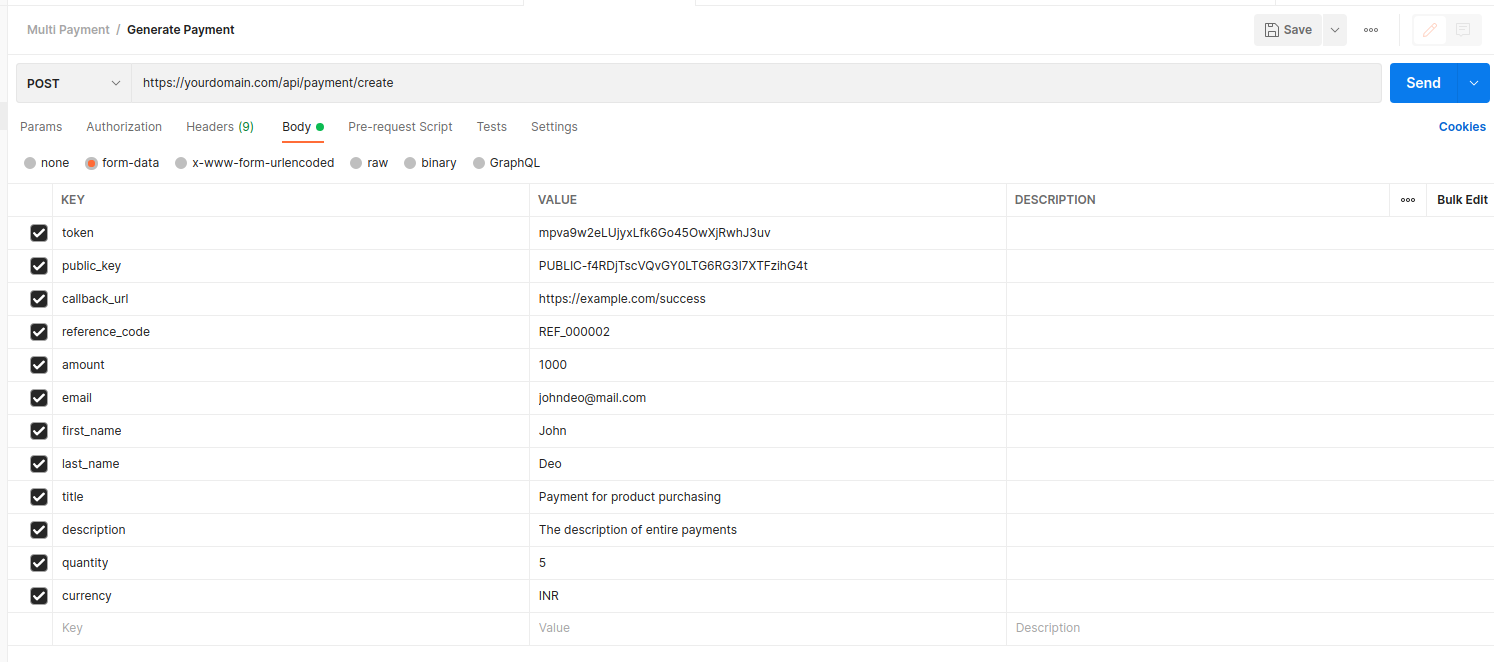Viewport: 1494px width, 662px height.
Task: Choose x-www-form-urlencoded body option
Action: (x=181, y=163)
